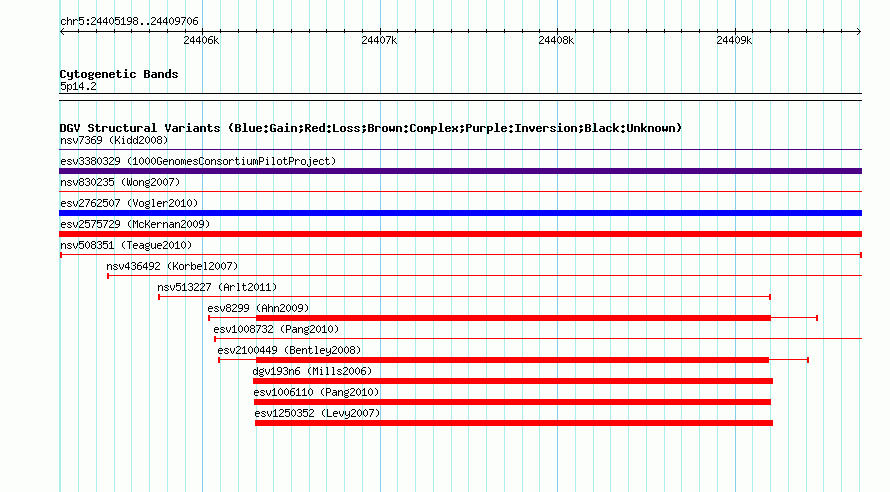
Task: Click the red dgv193n6 loss bar
Action: click(x=513, y=381)
